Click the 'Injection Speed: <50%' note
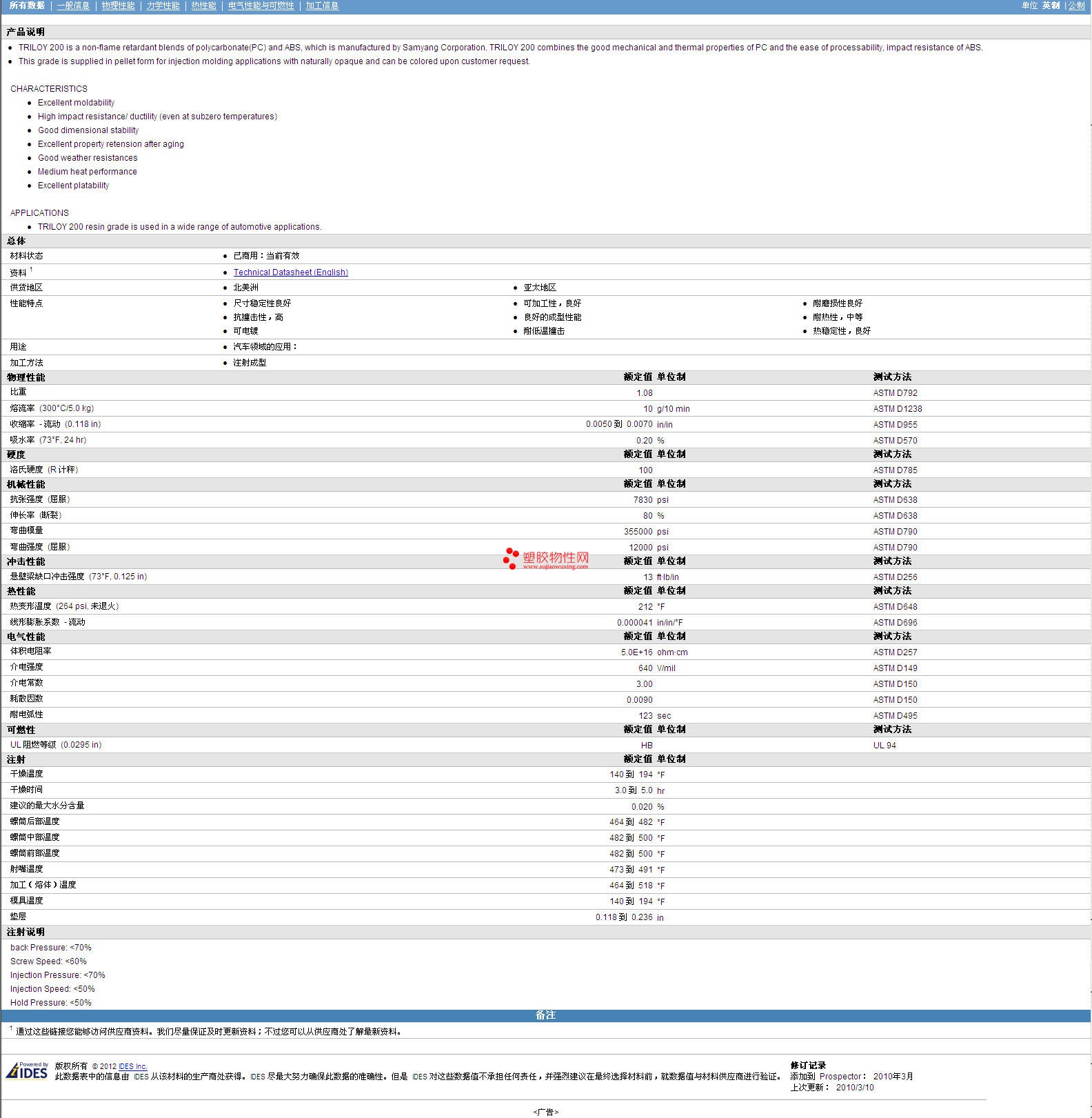This screenshot has height=1118, width=1092. point(52,989)
